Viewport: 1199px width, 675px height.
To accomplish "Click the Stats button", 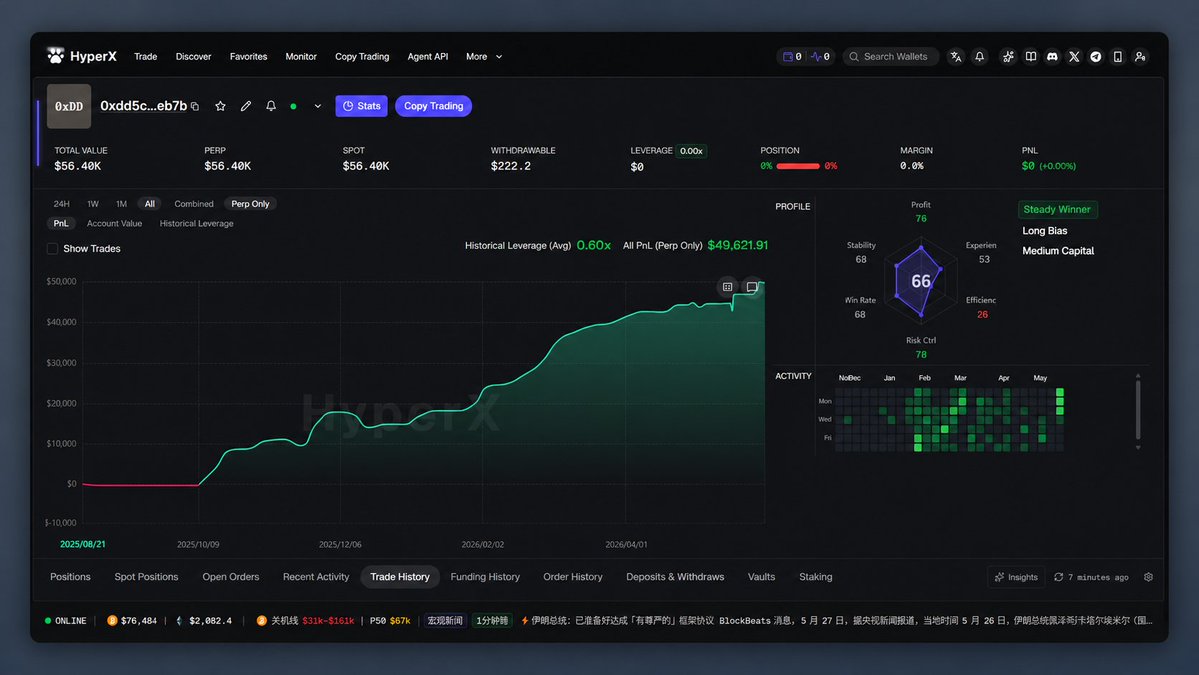I will (362, 106).
